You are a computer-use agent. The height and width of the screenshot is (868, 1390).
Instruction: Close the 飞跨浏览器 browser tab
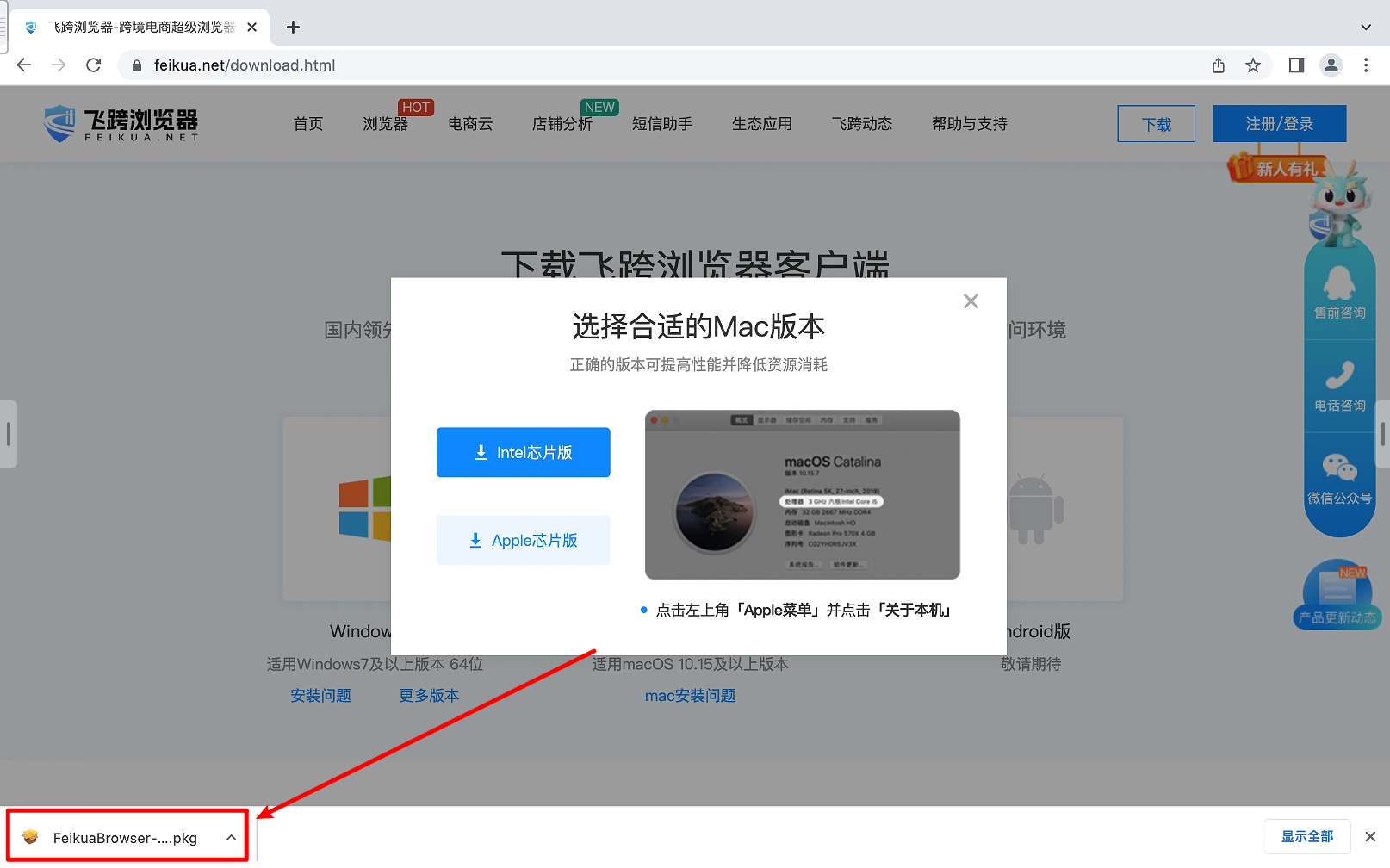[251, 28]
